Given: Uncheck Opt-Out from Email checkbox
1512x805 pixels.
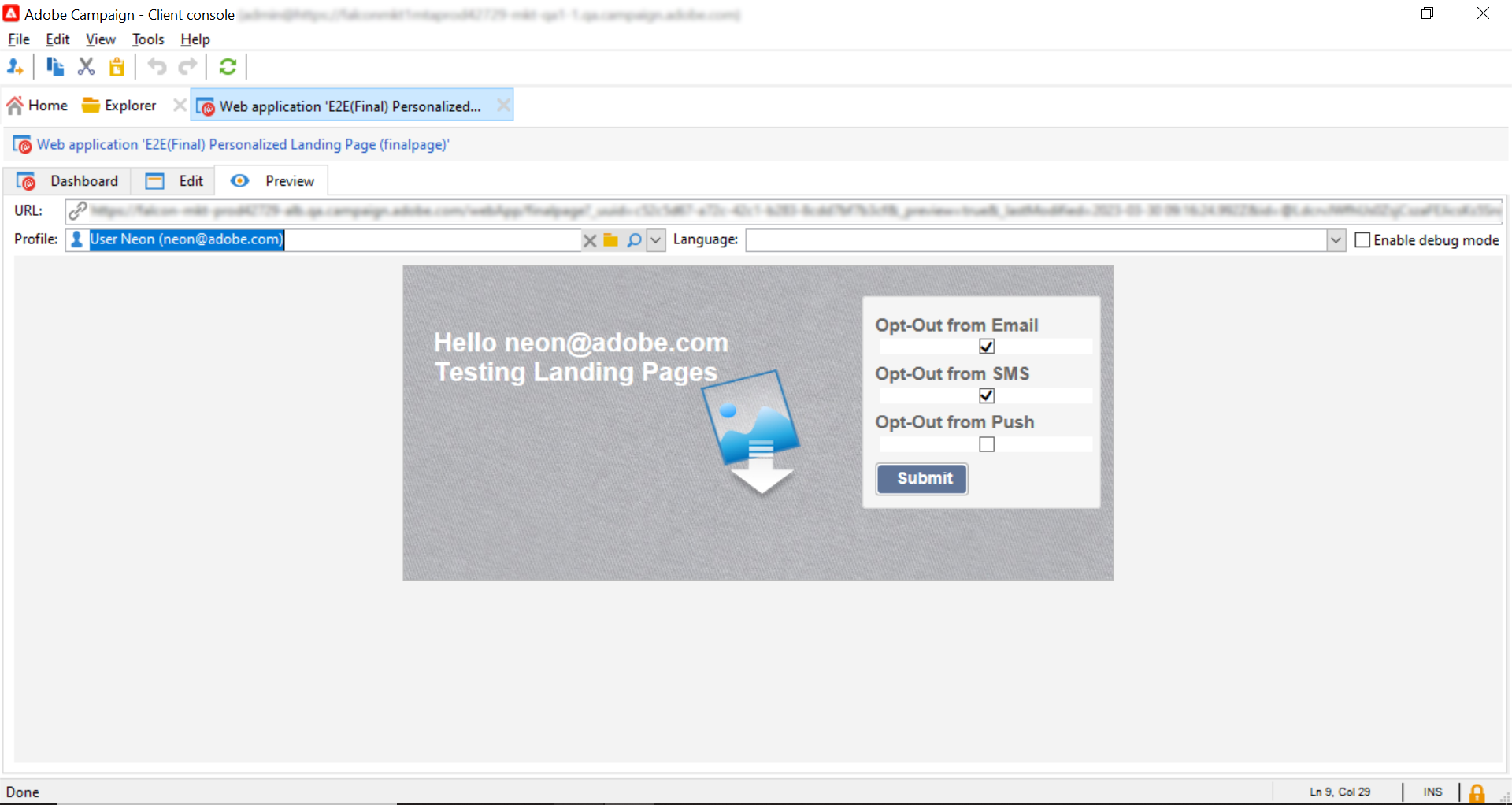Looking at the screenshot, I should (987, 347).
